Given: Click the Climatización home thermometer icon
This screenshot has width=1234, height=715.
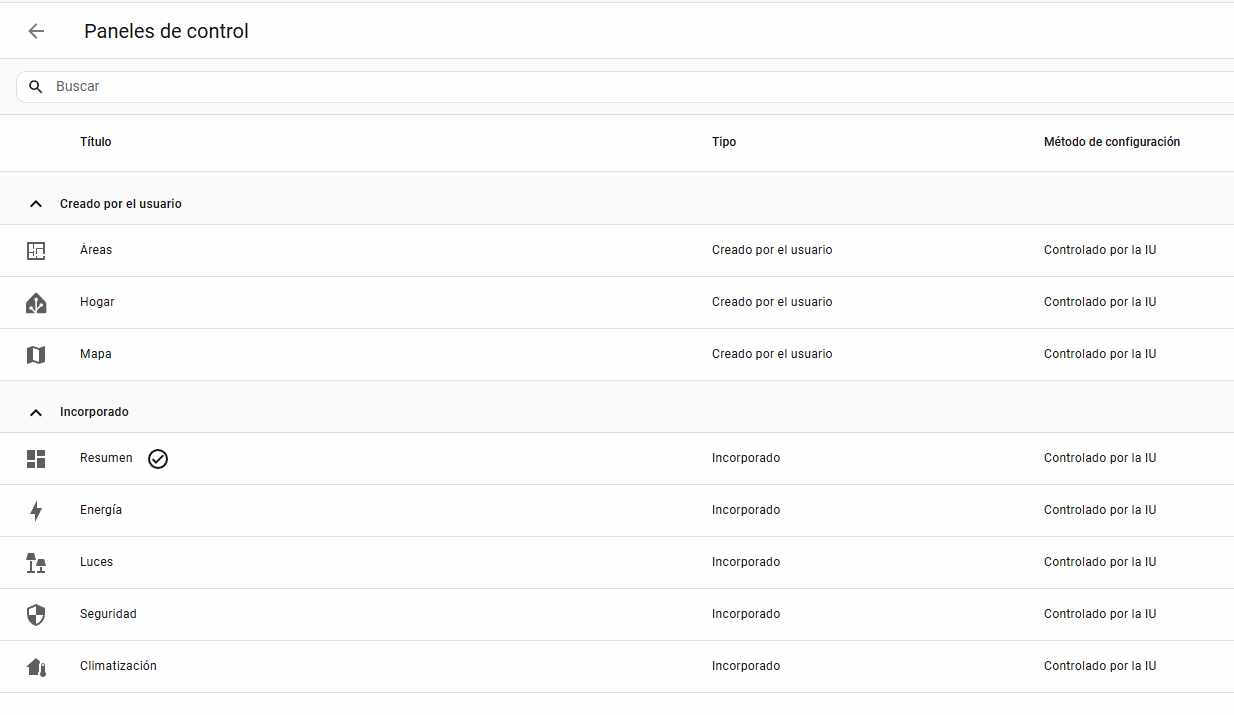Looking at the screenshot, I should 36,667.
